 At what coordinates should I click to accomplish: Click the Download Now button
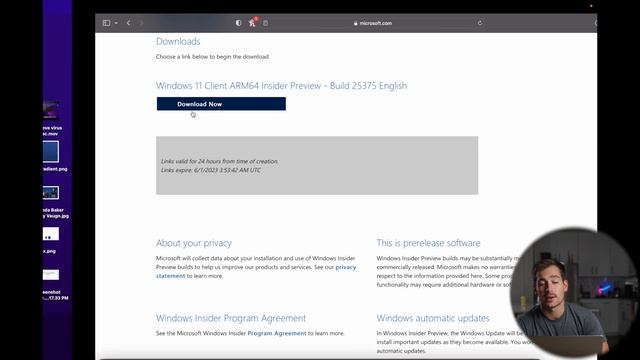(221, 104)
